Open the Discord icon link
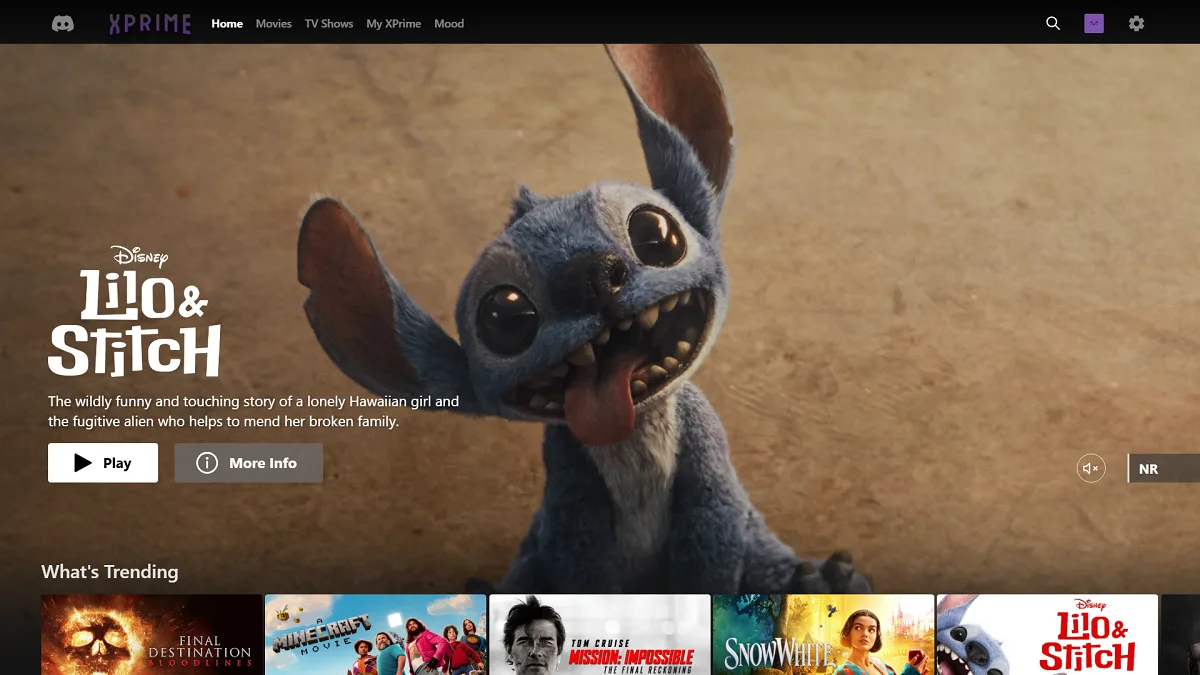This screenshot has height=675, width=1200. coord(63,23)
